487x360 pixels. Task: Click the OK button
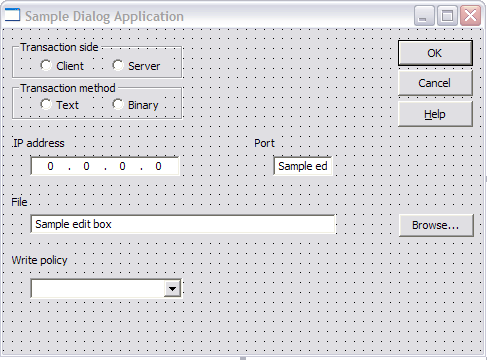point(435,53)
